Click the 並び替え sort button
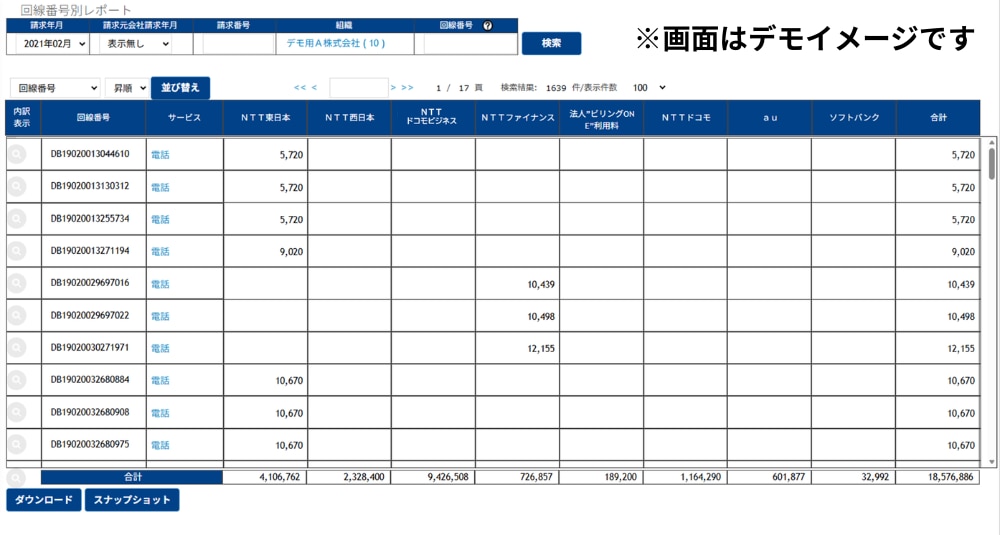 click(x=180, y=88)
